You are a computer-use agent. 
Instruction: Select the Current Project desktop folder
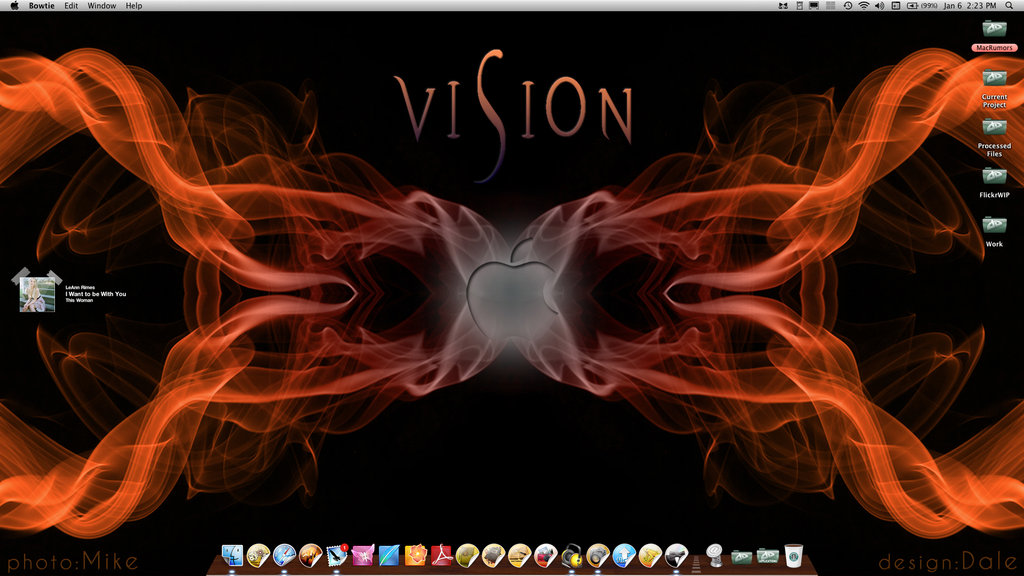[995, 88]
